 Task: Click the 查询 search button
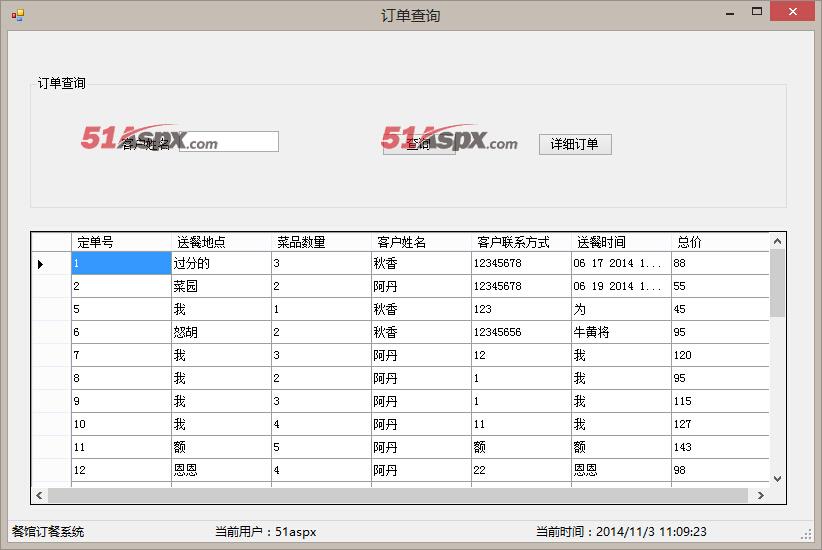pyautogui.click(x=418, y=144)
